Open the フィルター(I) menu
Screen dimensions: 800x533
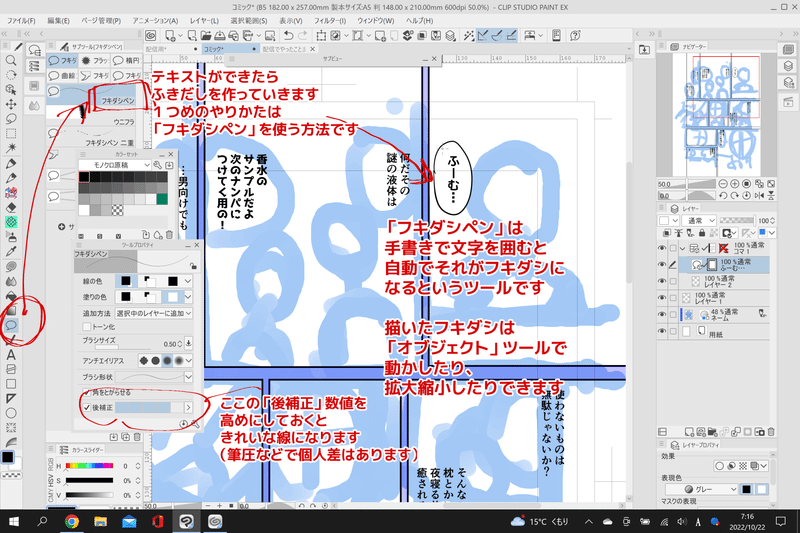(330, 20)
